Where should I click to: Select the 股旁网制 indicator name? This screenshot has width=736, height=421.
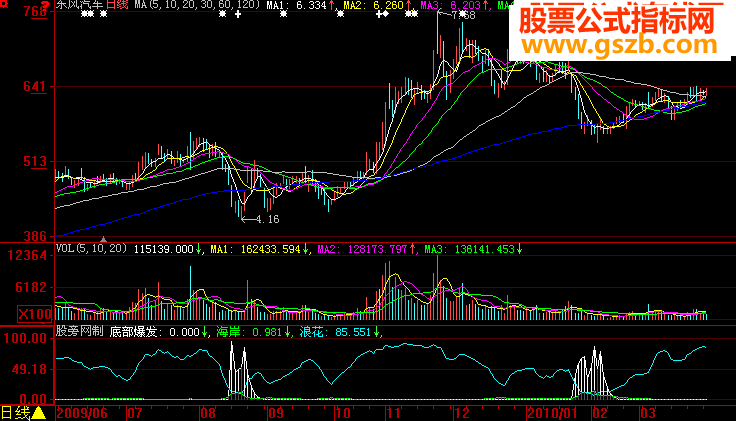79,331
